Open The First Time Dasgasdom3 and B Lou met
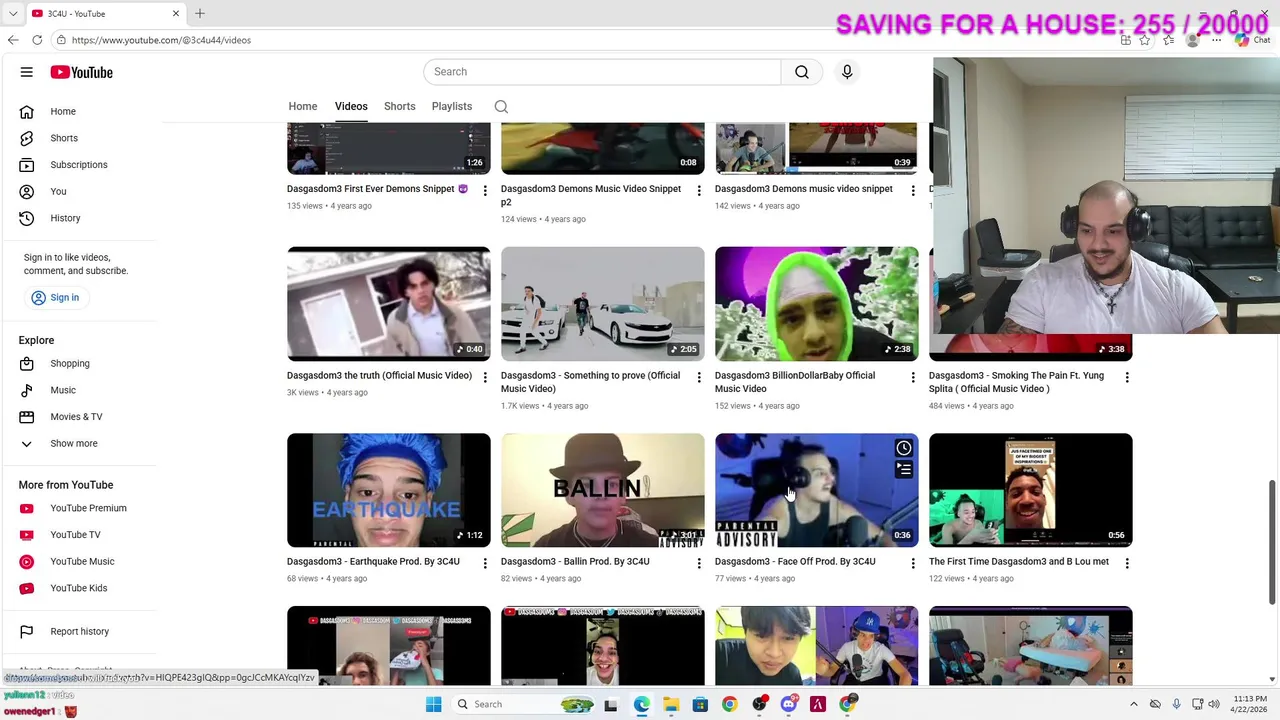The height and width of the screenshot is (720, 1280). click(1019, 562)
